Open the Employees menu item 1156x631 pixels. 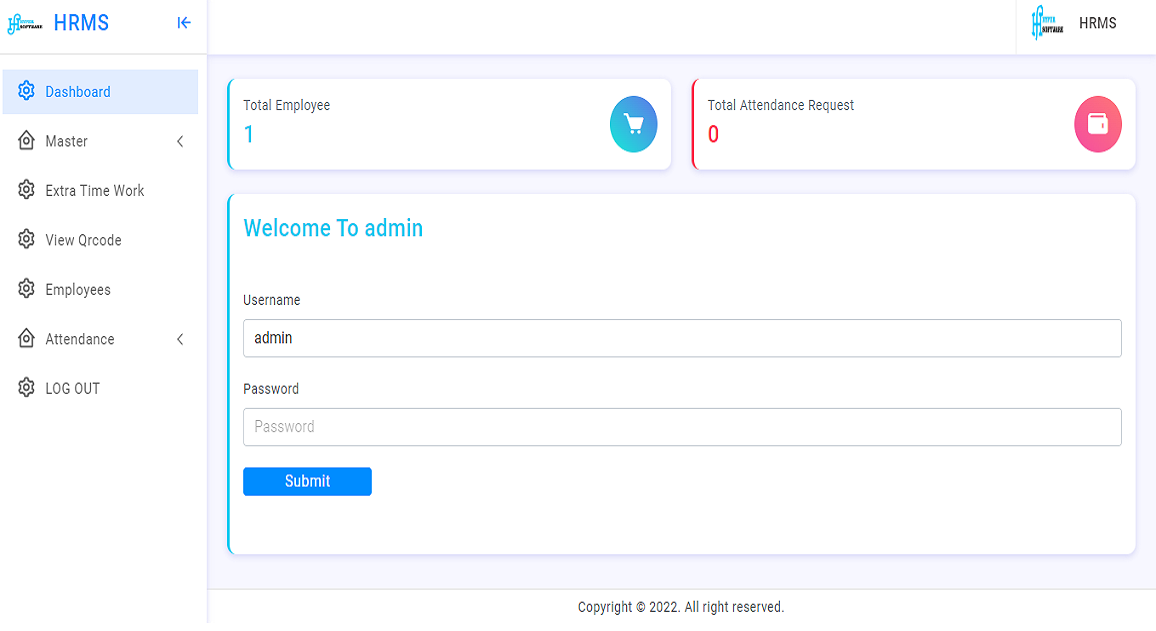(78, 290)
